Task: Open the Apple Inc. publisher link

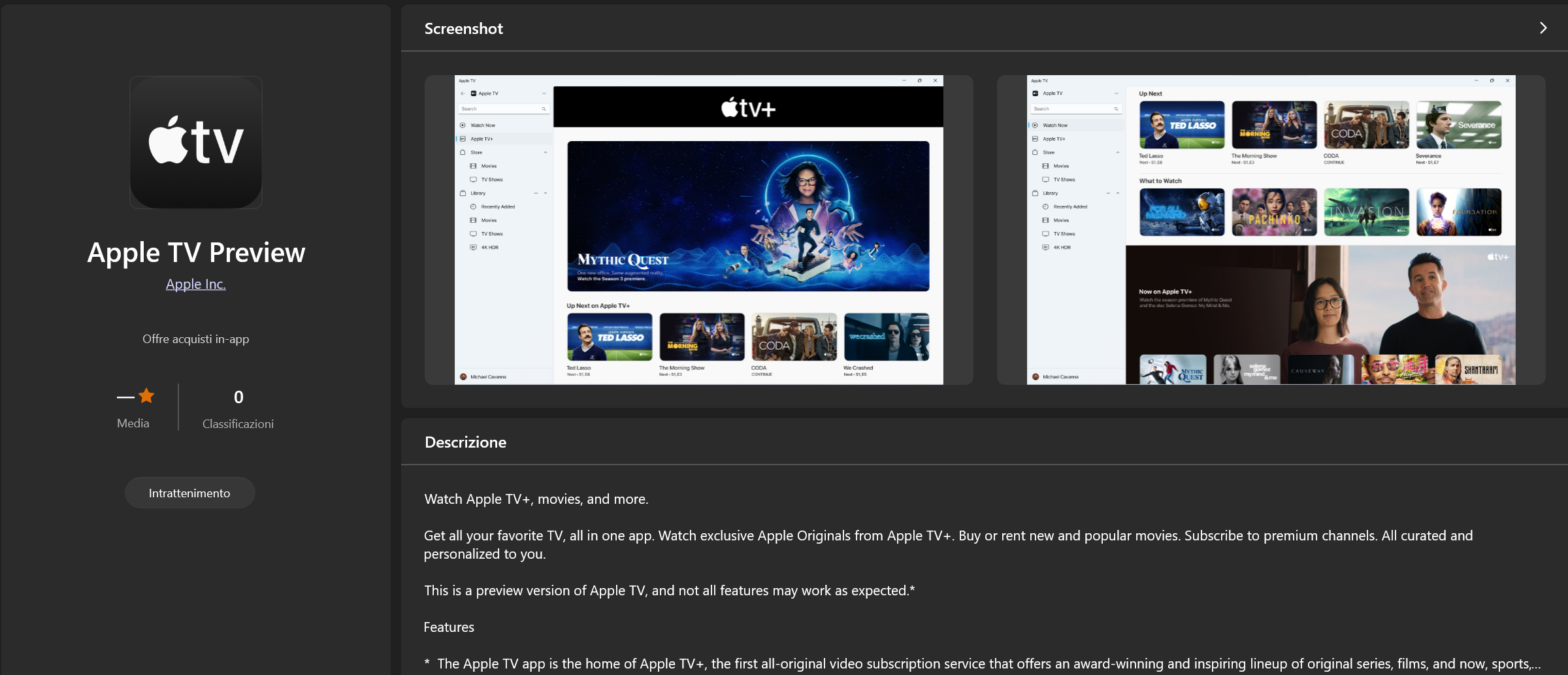Action: [x=195, y=284]
